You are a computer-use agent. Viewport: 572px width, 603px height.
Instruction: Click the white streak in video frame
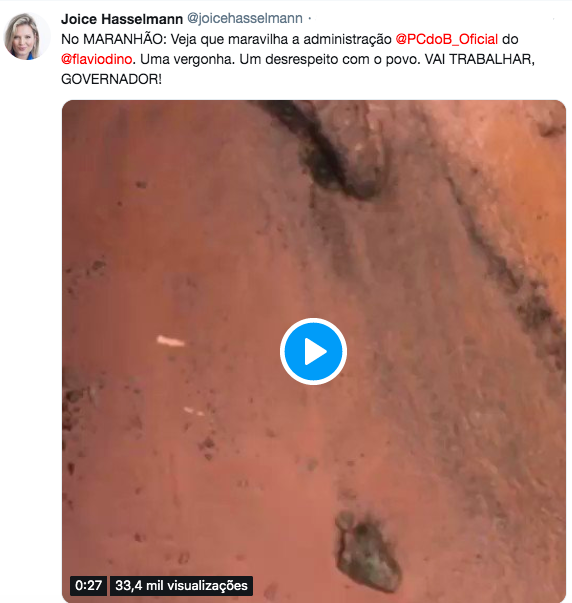click(170, 341)
